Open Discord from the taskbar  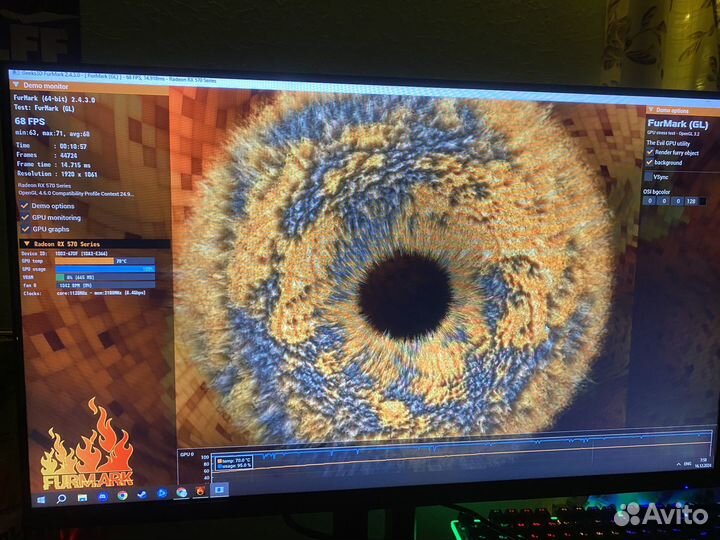[102, 496]
